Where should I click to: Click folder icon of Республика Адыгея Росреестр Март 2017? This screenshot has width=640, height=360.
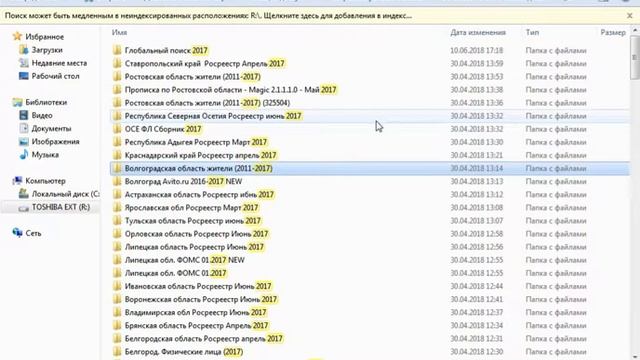[117, 142]
